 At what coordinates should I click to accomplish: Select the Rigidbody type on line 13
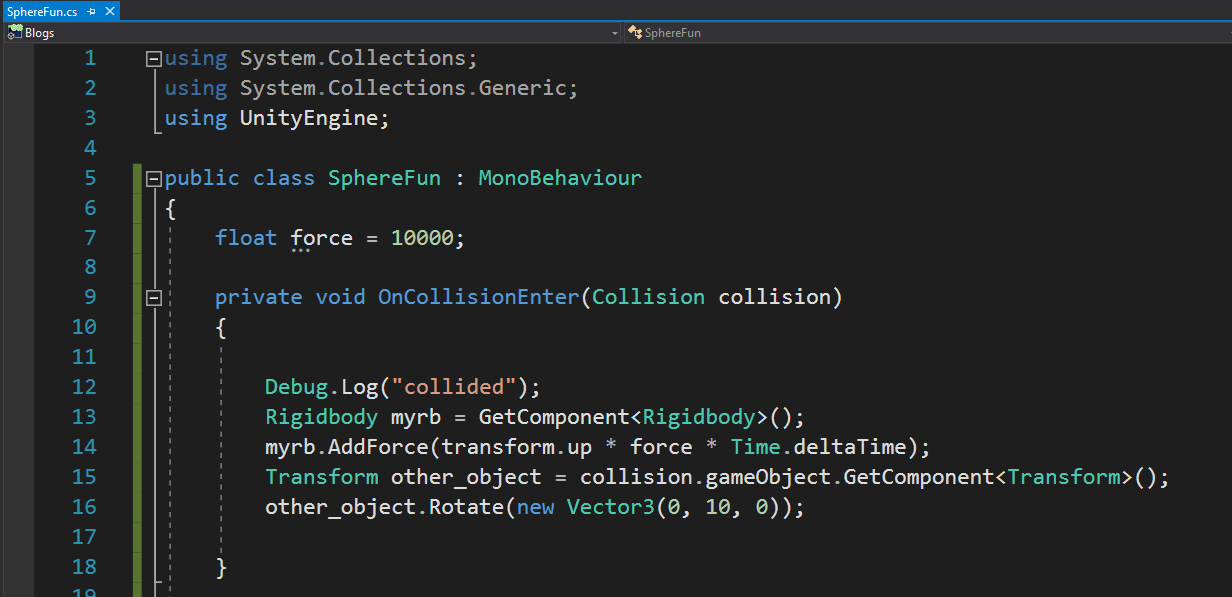321,416
